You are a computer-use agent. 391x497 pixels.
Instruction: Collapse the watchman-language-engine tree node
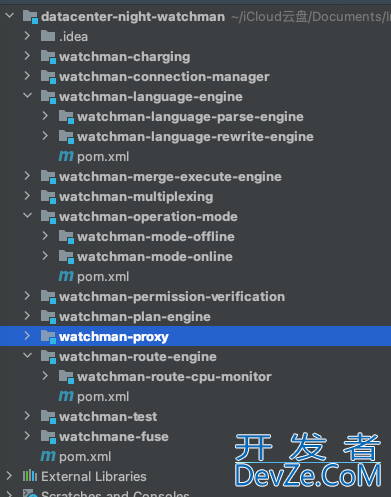pyautogui.click(x=28, y=96)
